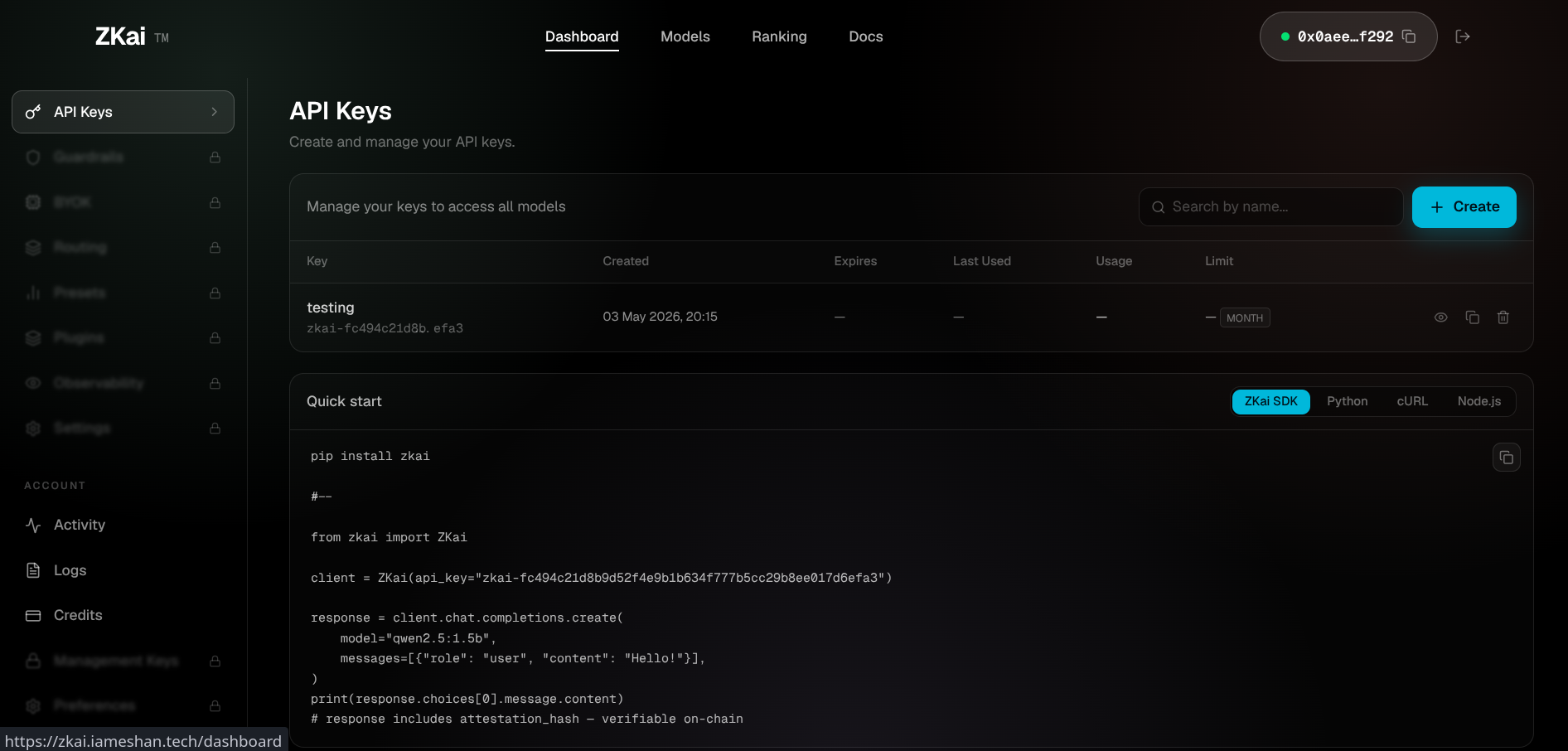Click the Guardrails shield icon in sidebar
Viewport: 1568px width, 751px height.
point(33,157)
